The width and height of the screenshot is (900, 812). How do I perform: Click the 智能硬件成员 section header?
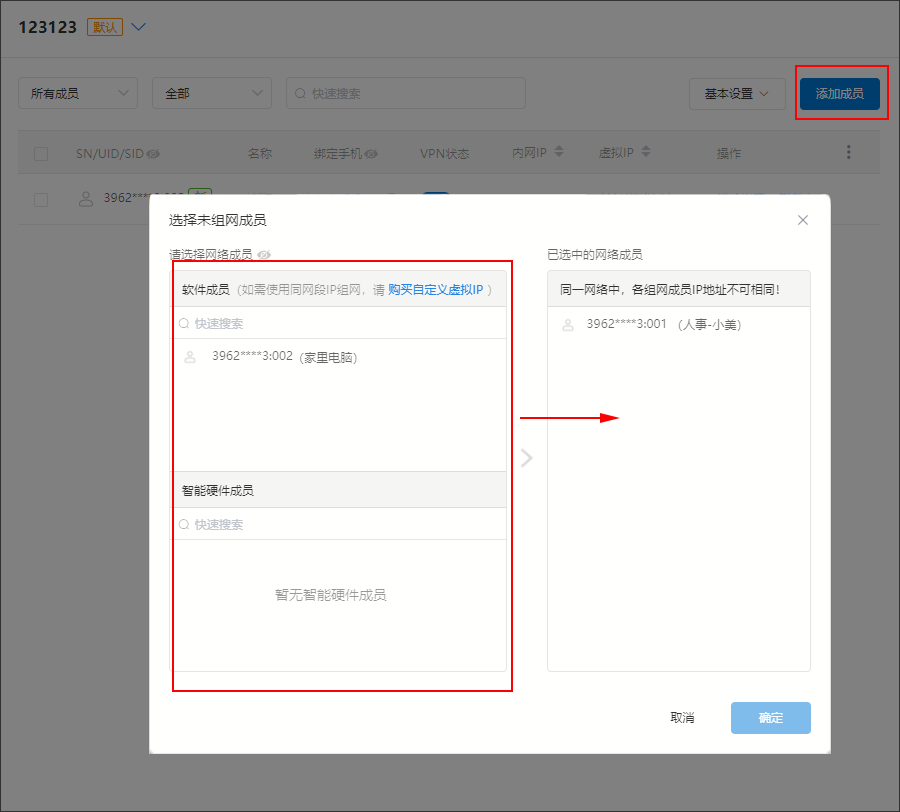tap(340, 490)
